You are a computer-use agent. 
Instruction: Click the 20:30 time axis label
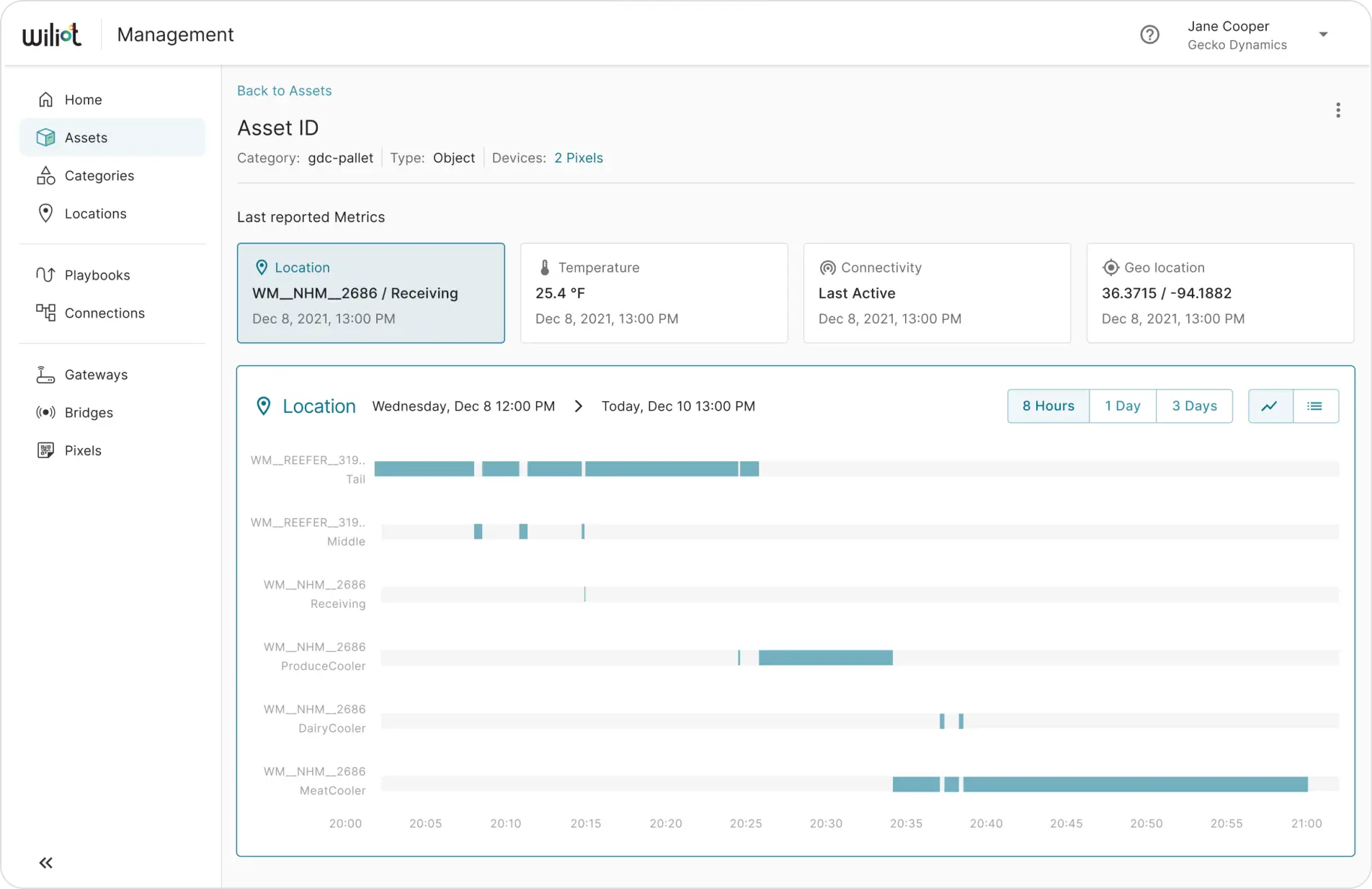[826, 823]
